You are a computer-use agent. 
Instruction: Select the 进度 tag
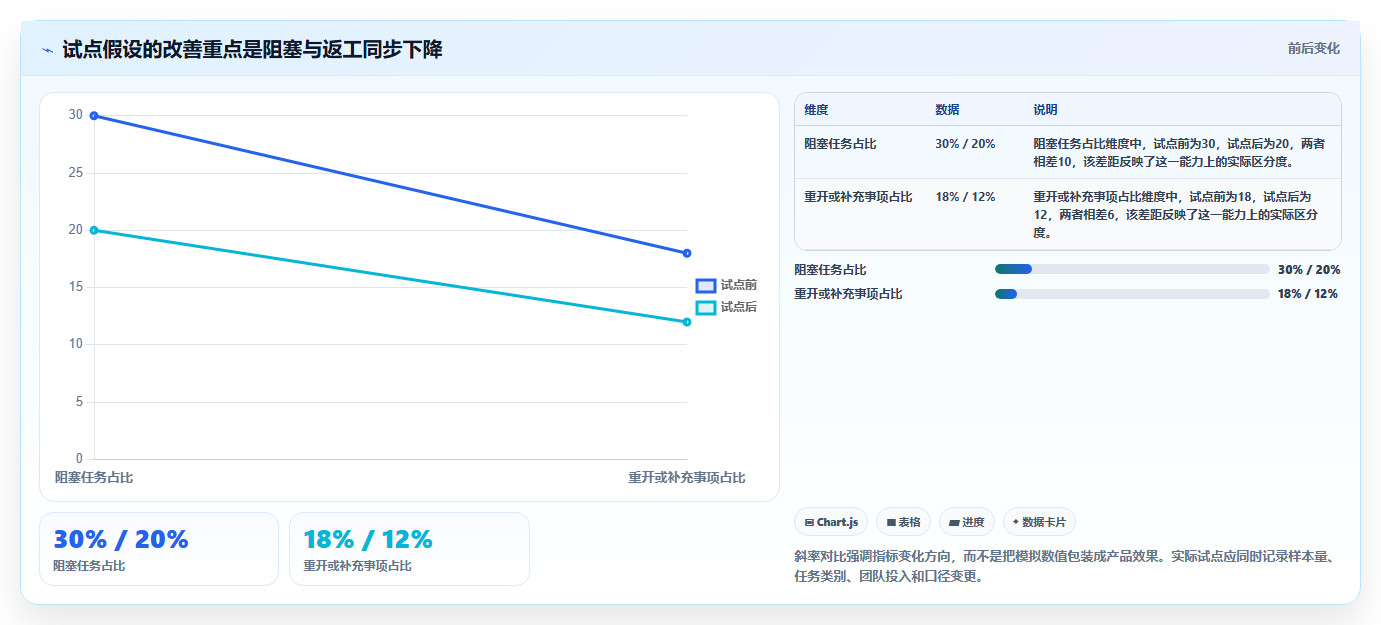(x=967, y=522)
